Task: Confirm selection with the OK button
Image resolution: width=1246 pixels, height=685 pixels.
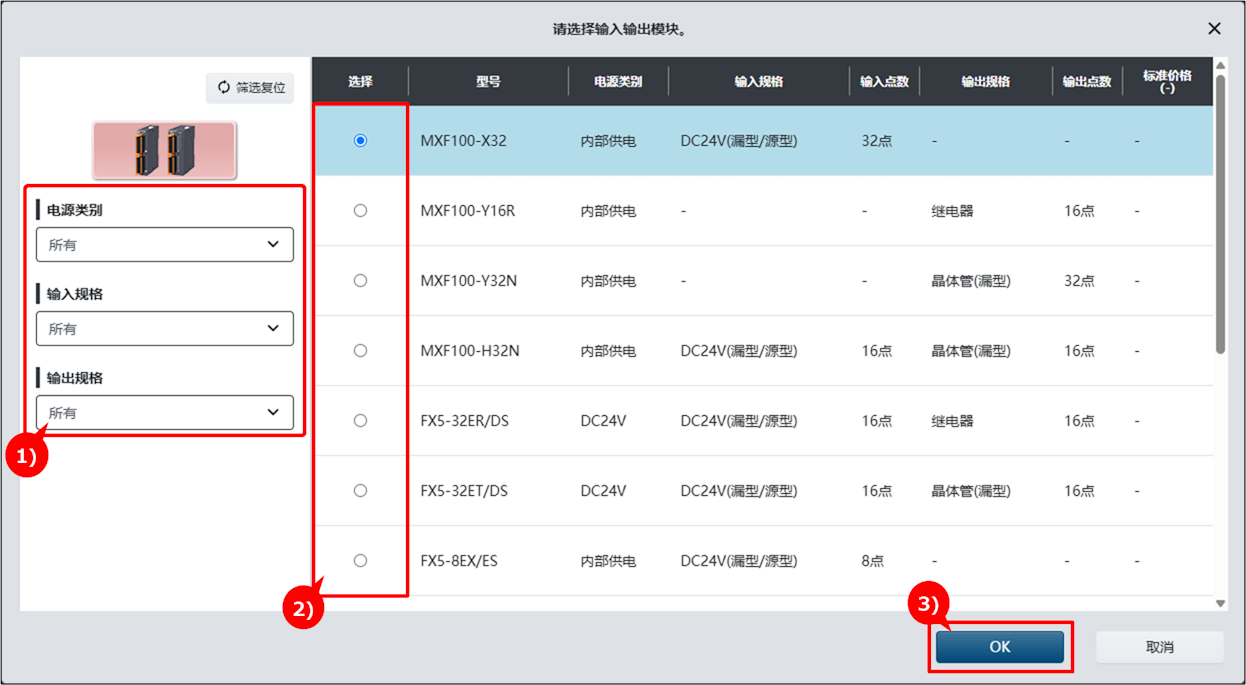Action: pyautogui.click(x=1000, y=647)
